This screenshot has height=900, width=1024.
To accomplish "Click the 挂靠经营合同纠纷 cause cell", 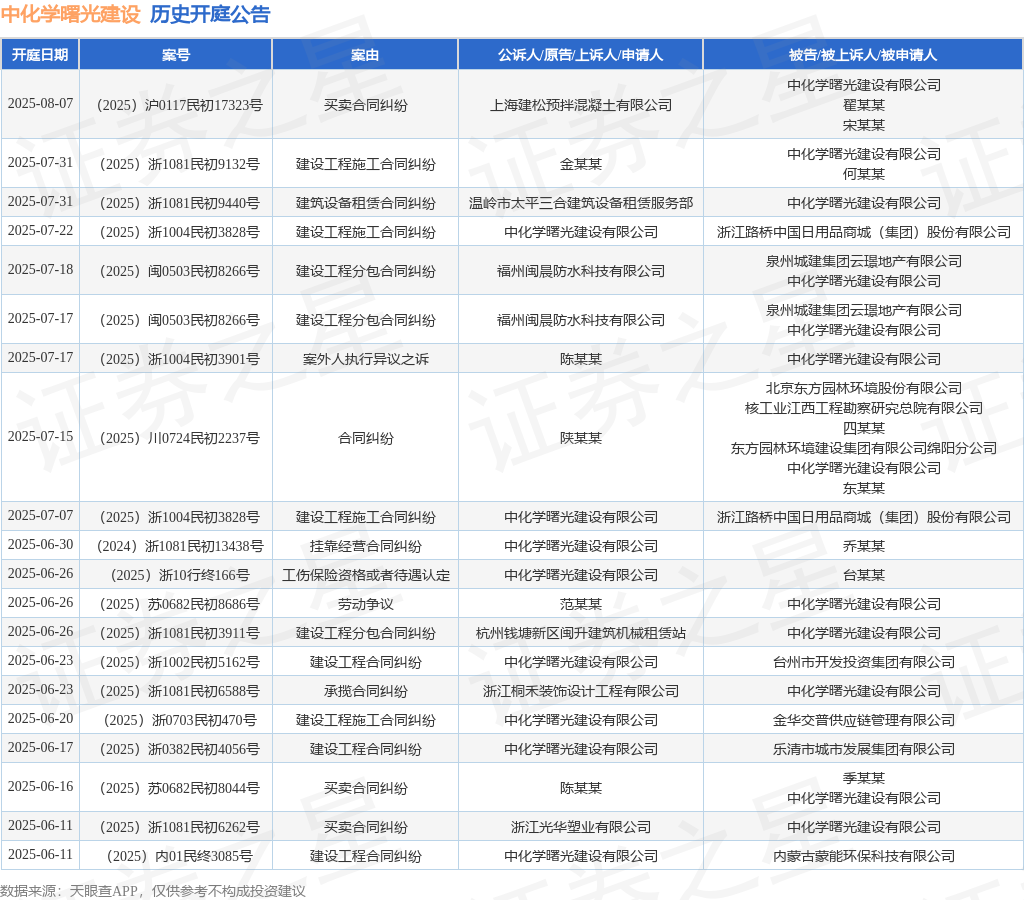I will pos(365,546).
